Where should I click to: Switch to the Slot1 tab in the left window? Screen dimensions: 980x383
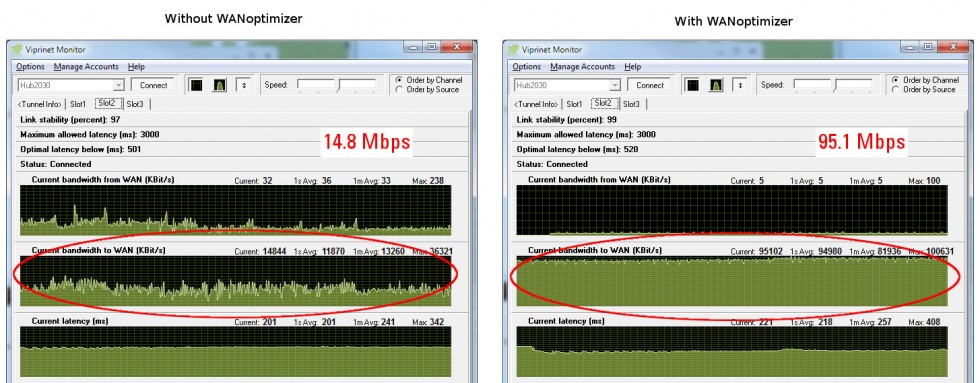pyautogui.click(x=78, y=104)
